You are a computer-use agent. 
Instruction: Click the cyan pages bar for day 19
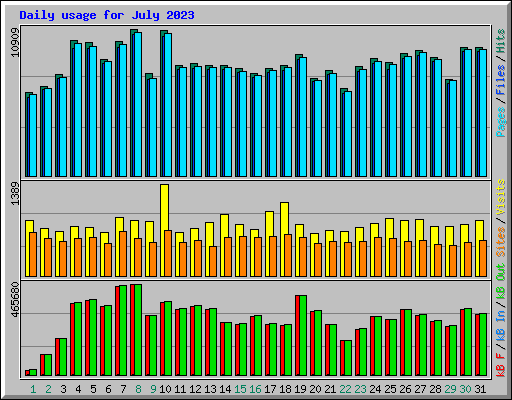tap(303, 117)
